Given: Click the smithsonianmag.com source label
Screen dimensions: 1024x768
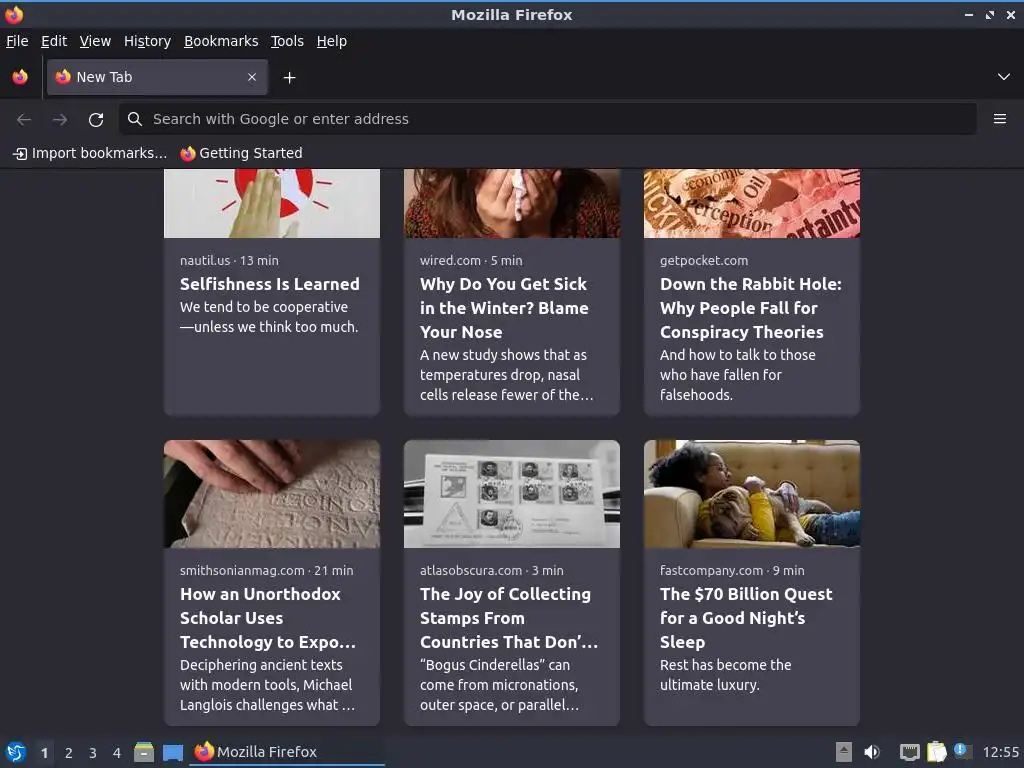Looking at the screenshot, I should click(242, 570).
